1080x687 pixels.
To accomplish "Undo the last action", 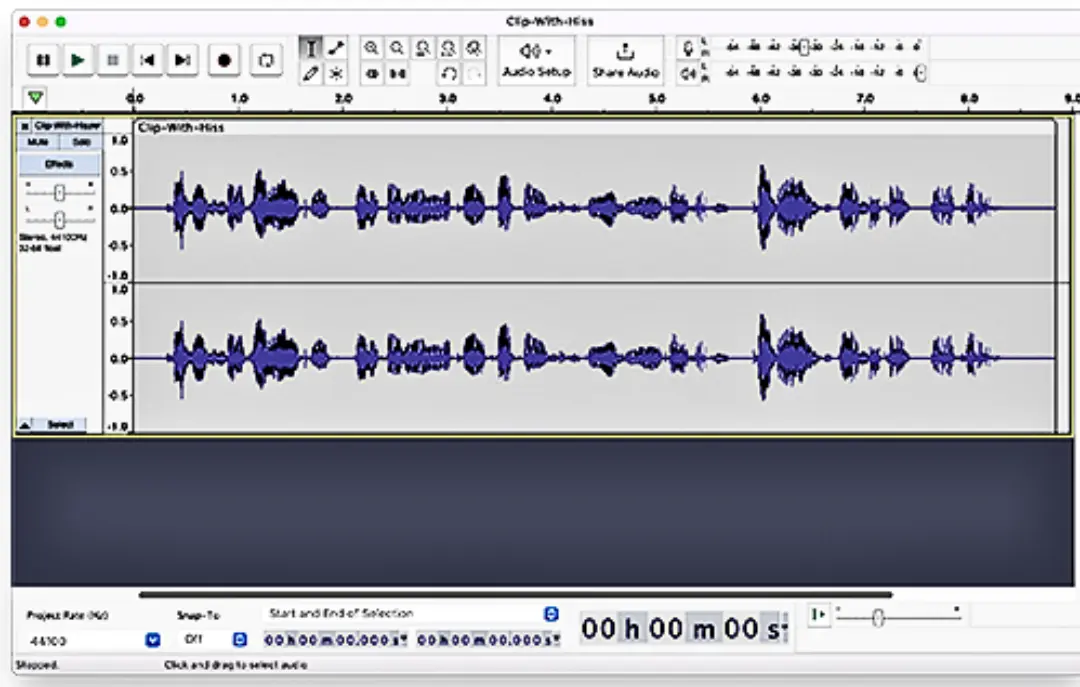I will [448, 73].
